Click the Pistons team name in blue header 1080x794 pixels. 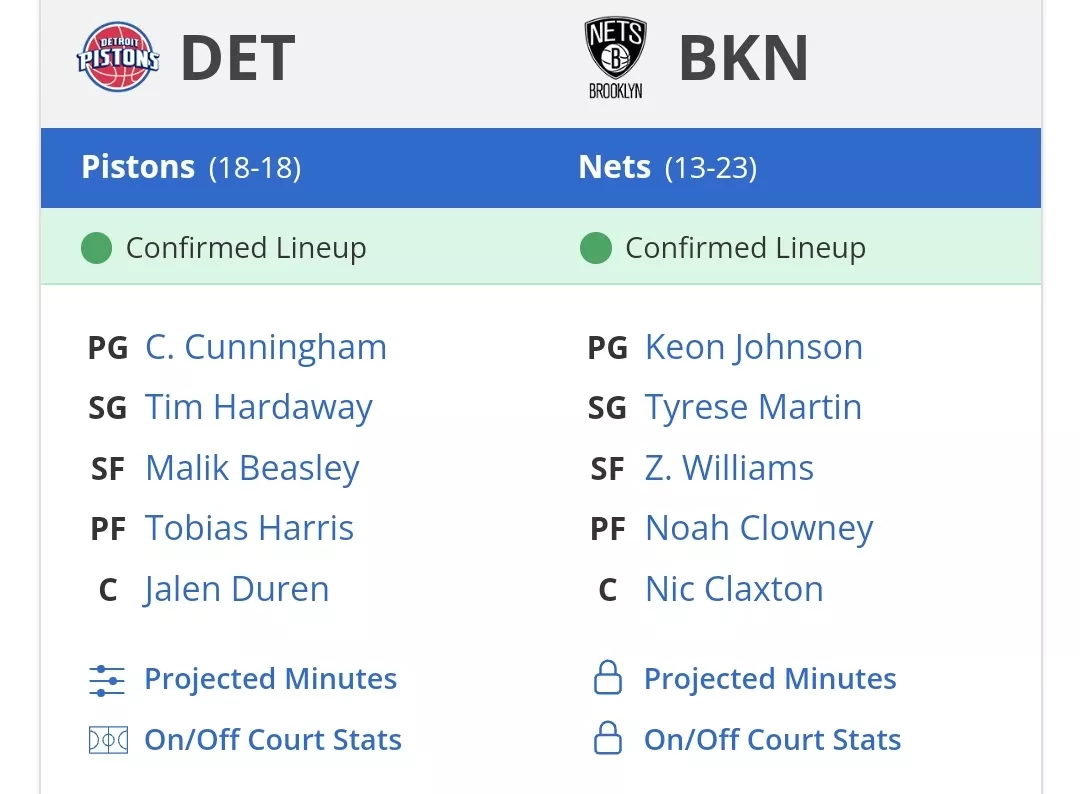click(x=138, y=167)
